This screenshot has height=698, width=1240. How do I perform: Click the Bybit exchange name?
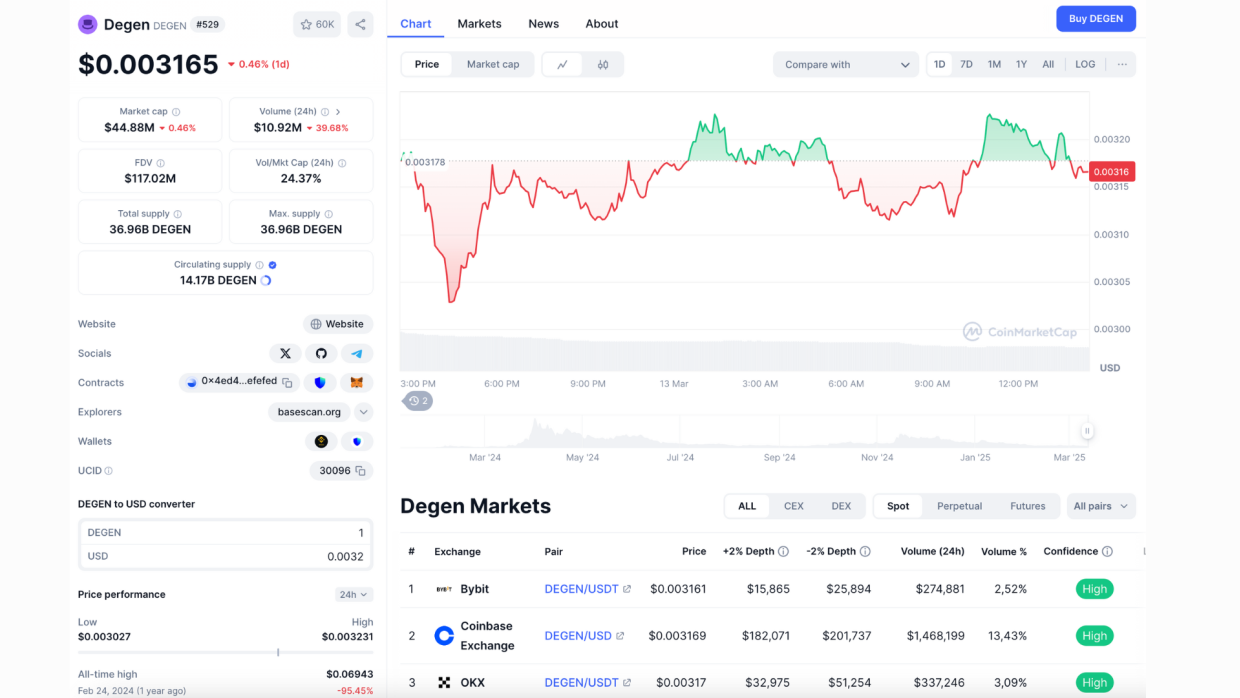[475, 589]
